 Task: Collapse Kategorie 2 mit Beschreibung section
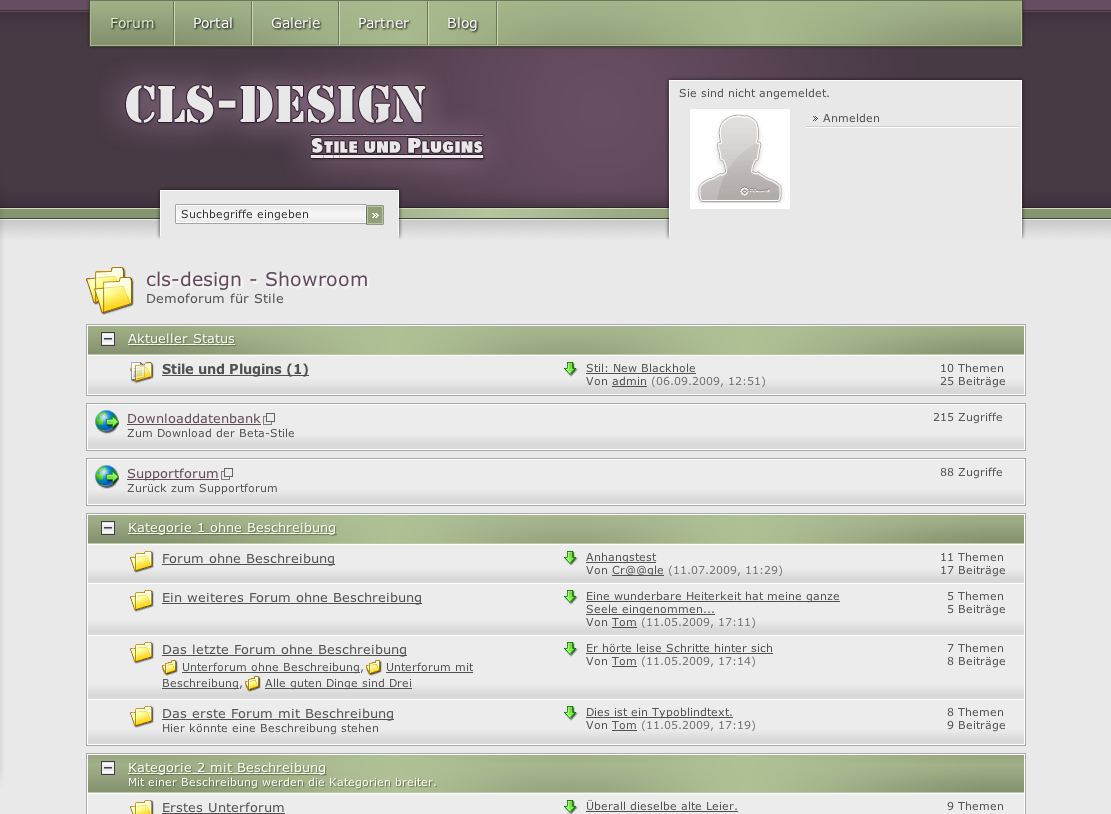click(x=108, y=768)
